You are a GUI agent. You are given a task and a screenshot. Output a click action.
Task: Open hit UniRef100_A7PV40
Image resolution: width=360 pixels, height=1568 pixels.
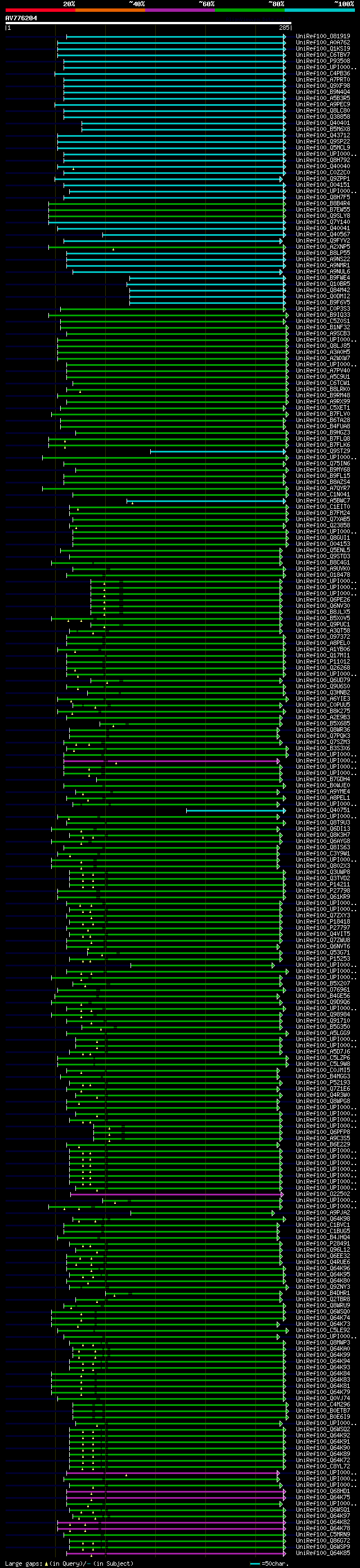[x=323, y=371]
